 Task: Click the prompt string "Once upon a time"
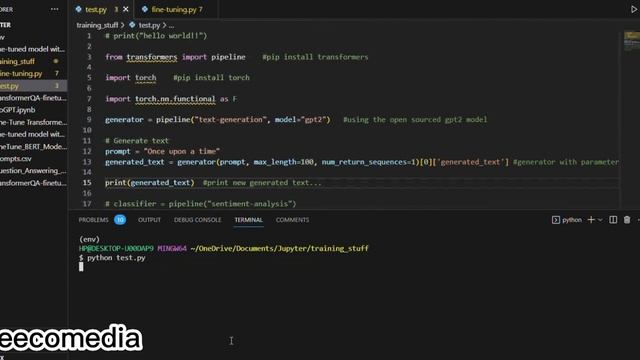pos(182,151)
